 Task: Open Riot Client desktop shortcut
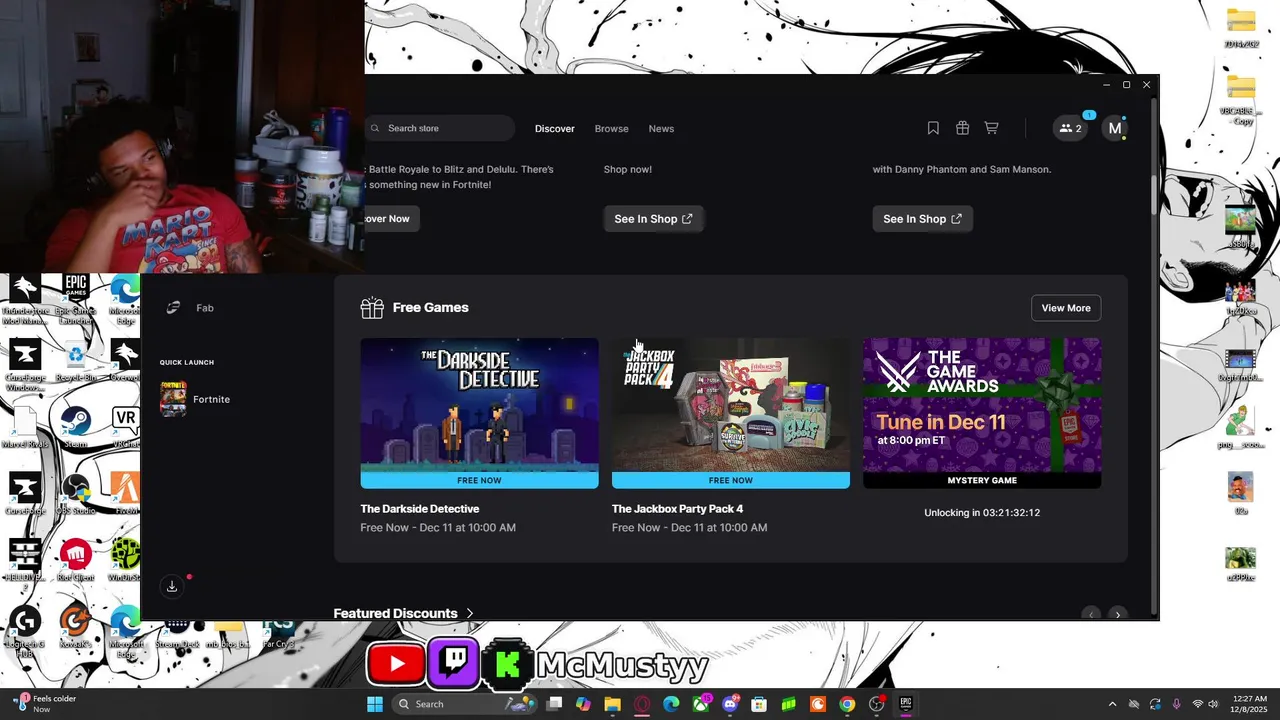(x=76, y=560)
